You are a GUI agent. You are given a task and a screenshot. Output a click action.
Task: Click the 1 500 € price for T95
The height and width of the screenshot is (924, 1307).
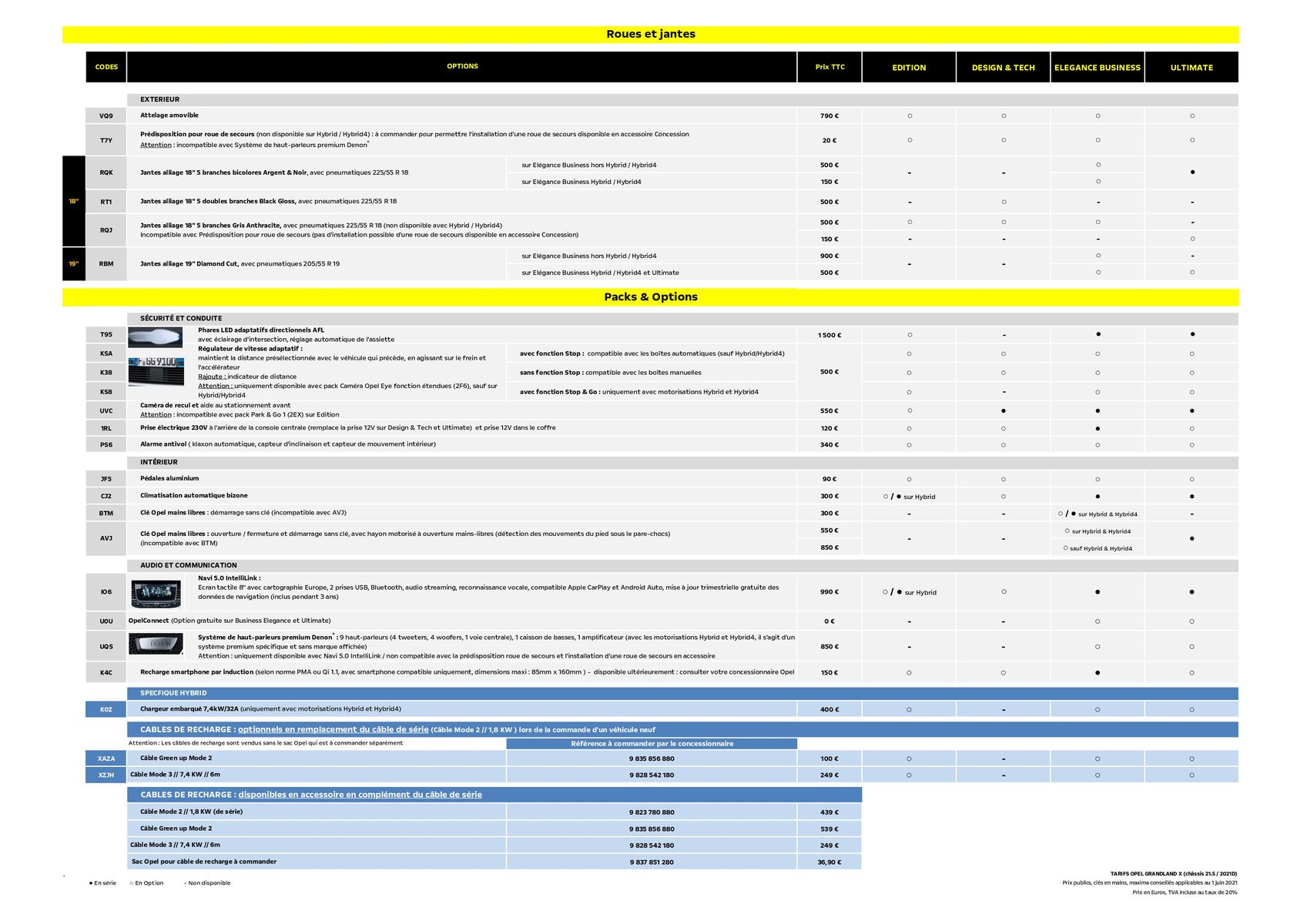pyautogui.click(x=829, y=335)
